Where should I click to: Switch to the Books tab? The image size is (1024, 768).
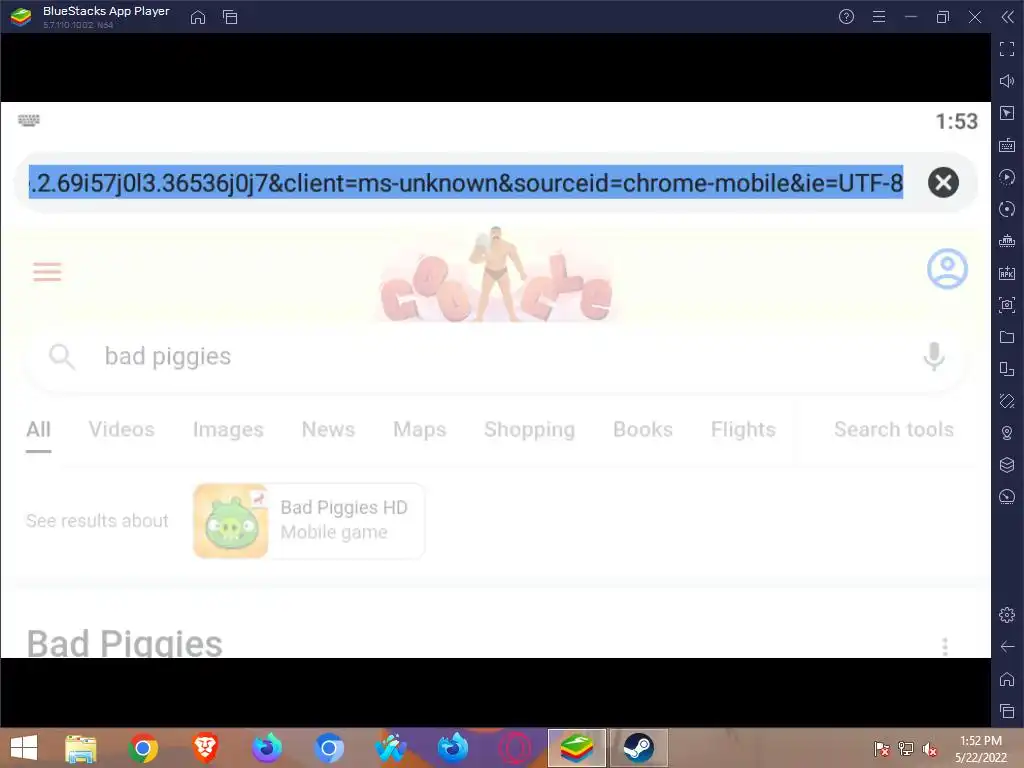coord(643,429)
